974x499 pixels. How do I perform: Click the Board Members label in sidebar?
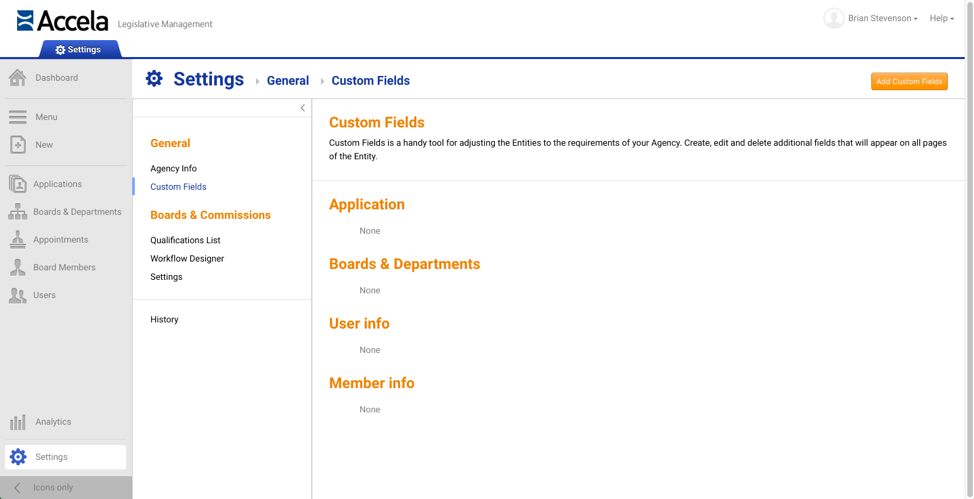click(x=65, y=267)
